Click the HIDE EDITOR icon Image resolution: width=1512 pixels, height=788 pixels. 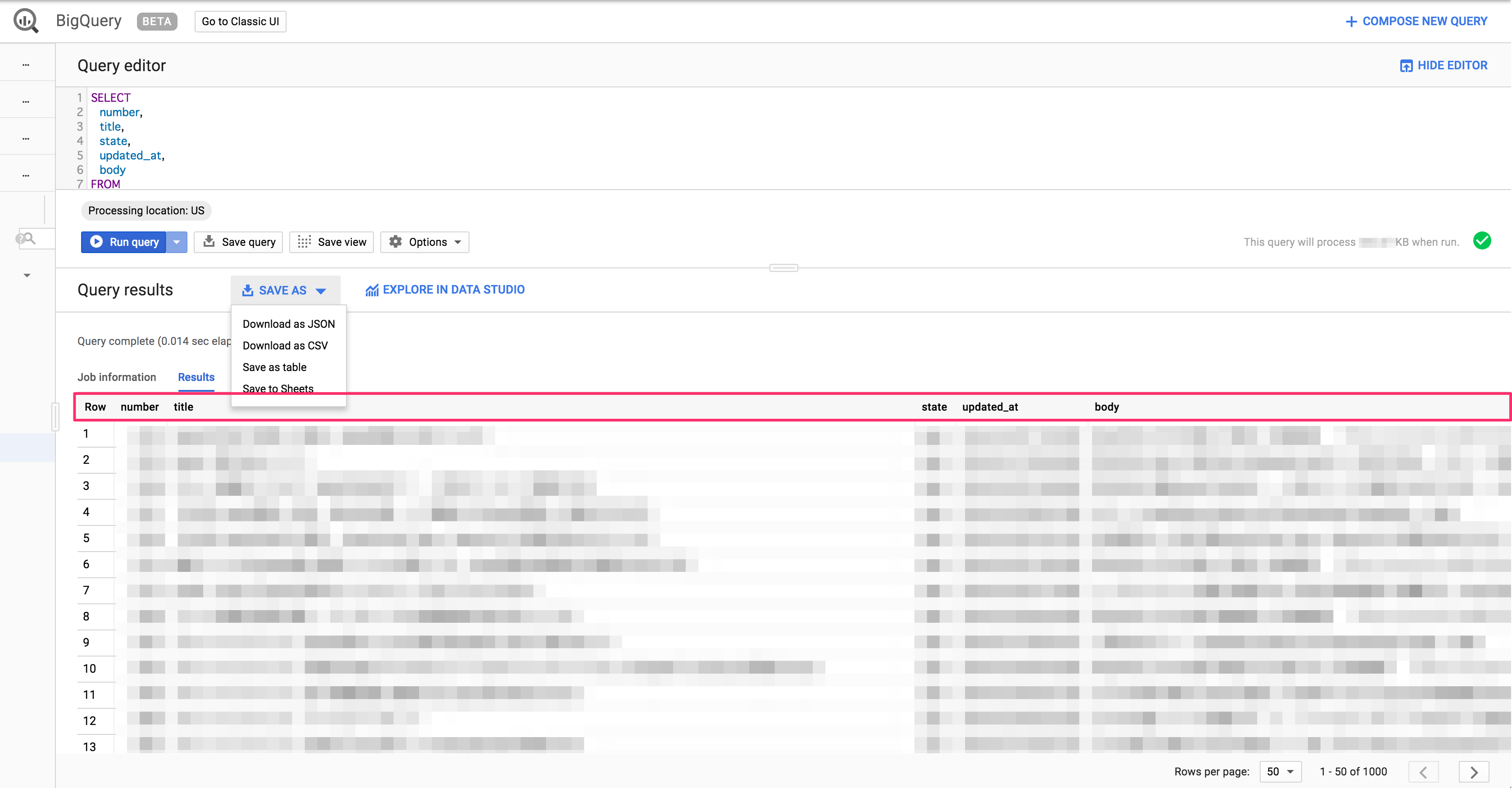1406,66
